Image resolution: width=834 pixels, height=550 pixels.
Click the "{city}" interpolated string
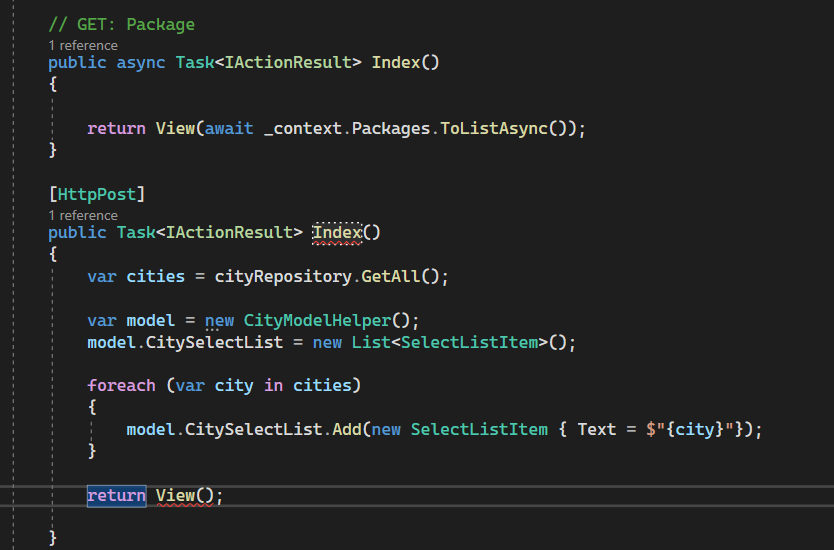point(690,430)
